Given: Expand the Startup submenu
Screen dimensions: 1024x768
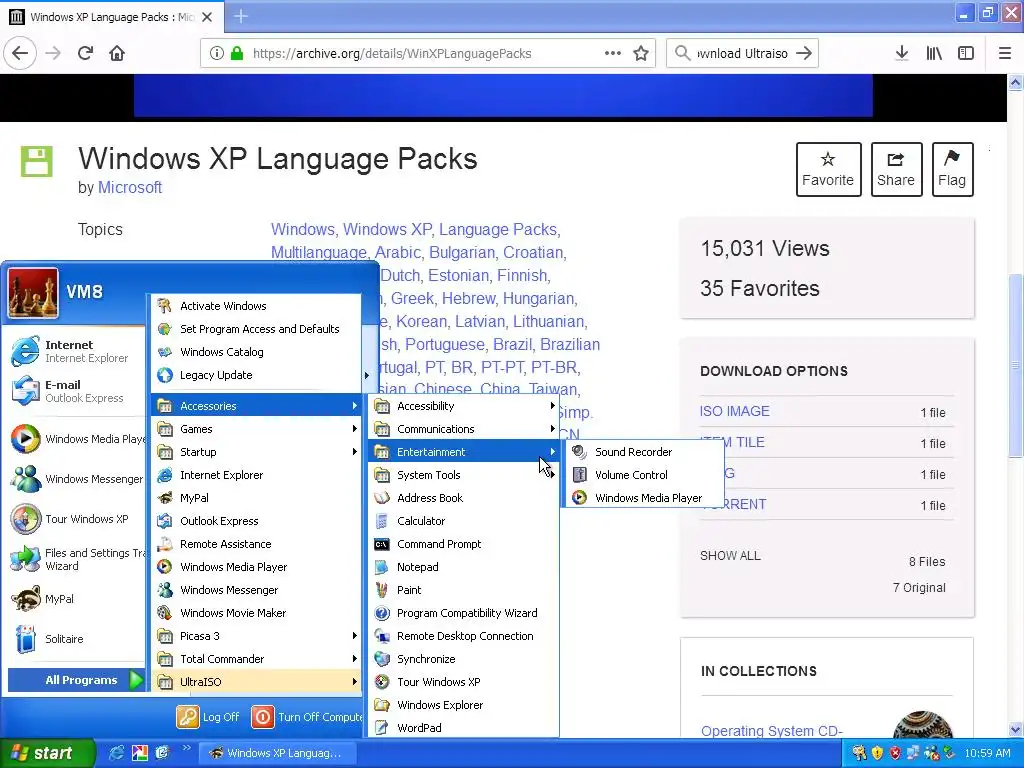Looking at the screenshot, I should pos(257,452).
